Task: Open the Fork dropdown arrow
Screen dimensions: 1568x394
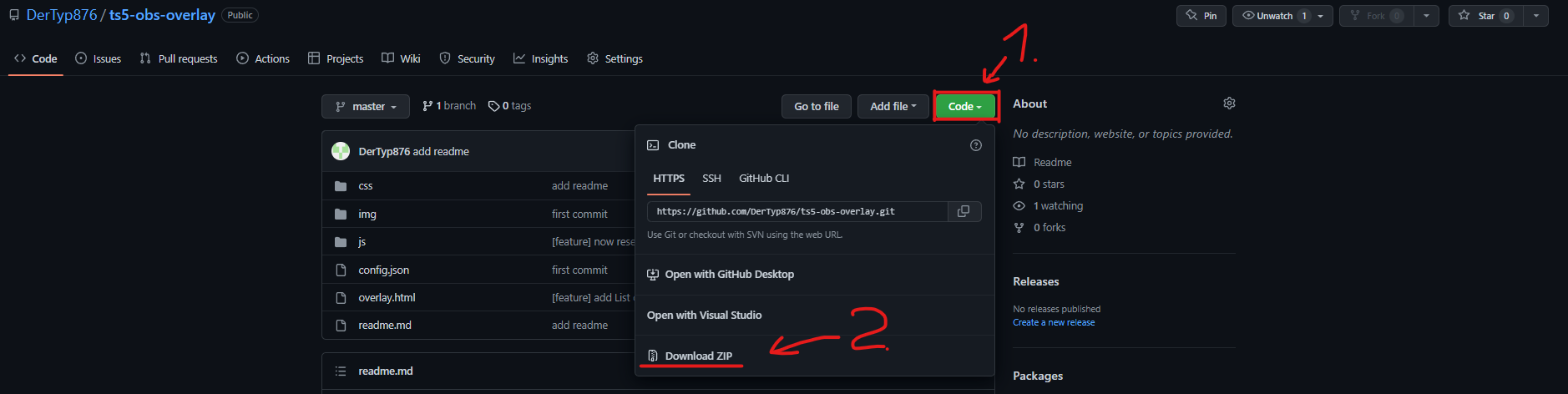Action: point(1426,16)
